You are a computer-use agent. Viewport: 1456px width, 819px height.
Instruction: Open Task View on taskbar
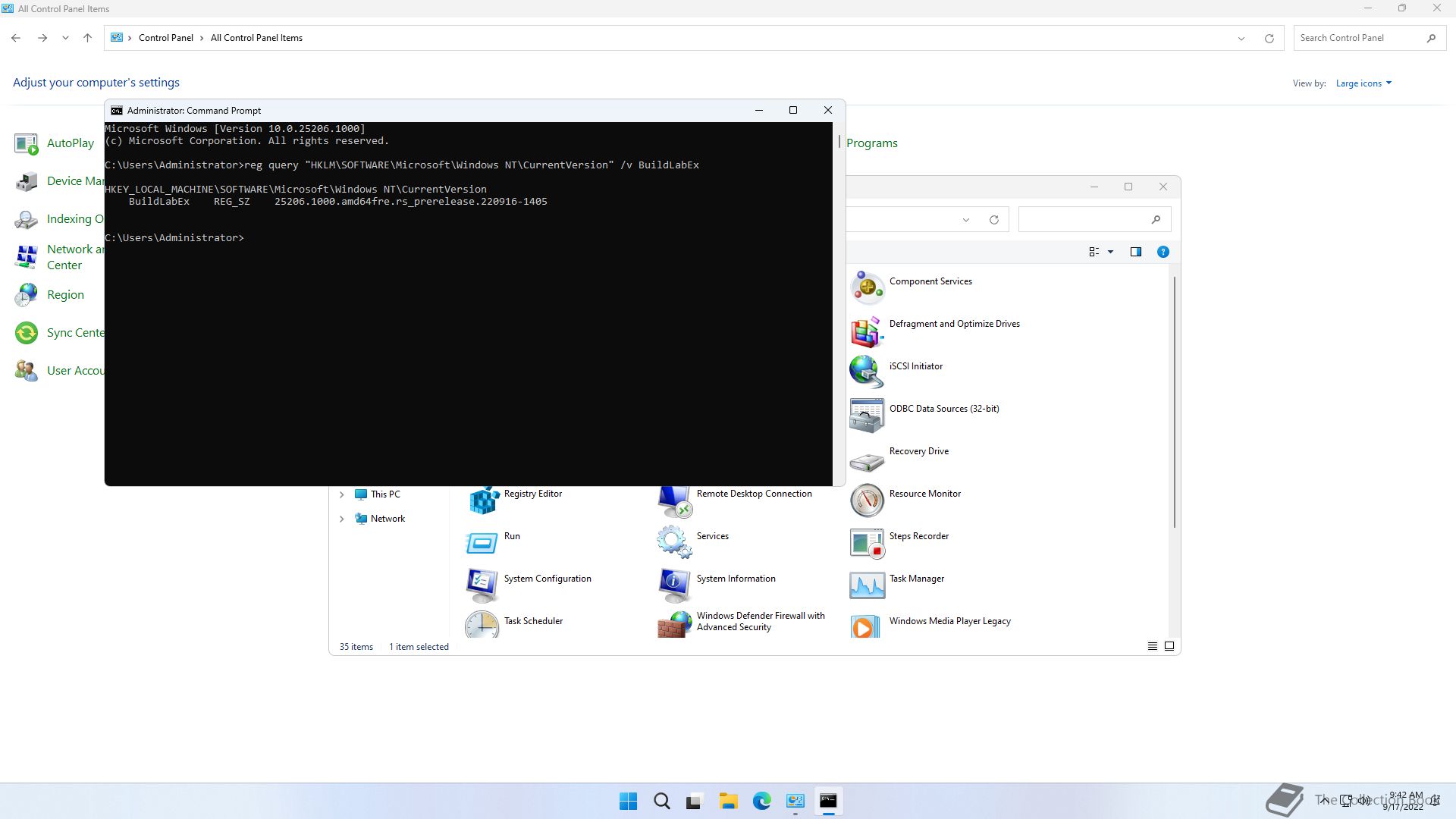click(x=695, y=802)
